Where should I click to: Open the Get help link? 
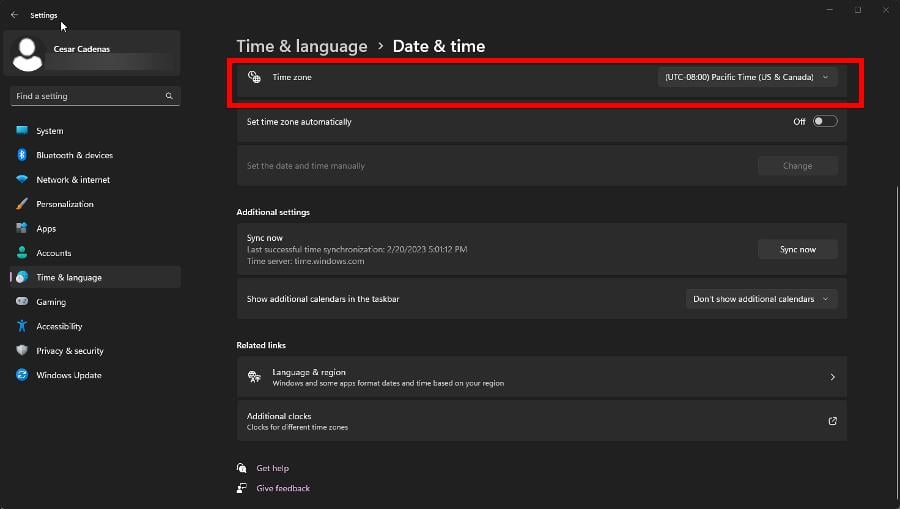click(272, 468)
